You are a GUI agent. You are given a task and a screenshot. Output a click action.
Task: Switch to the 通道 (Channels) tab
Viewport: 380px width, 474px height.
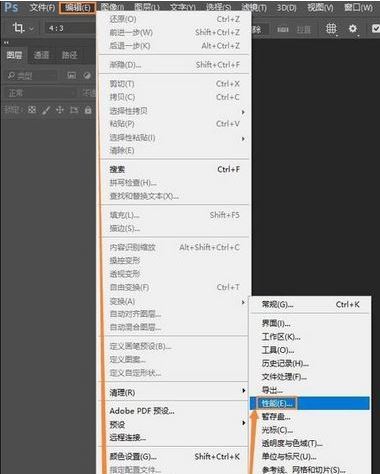(42, 55)
